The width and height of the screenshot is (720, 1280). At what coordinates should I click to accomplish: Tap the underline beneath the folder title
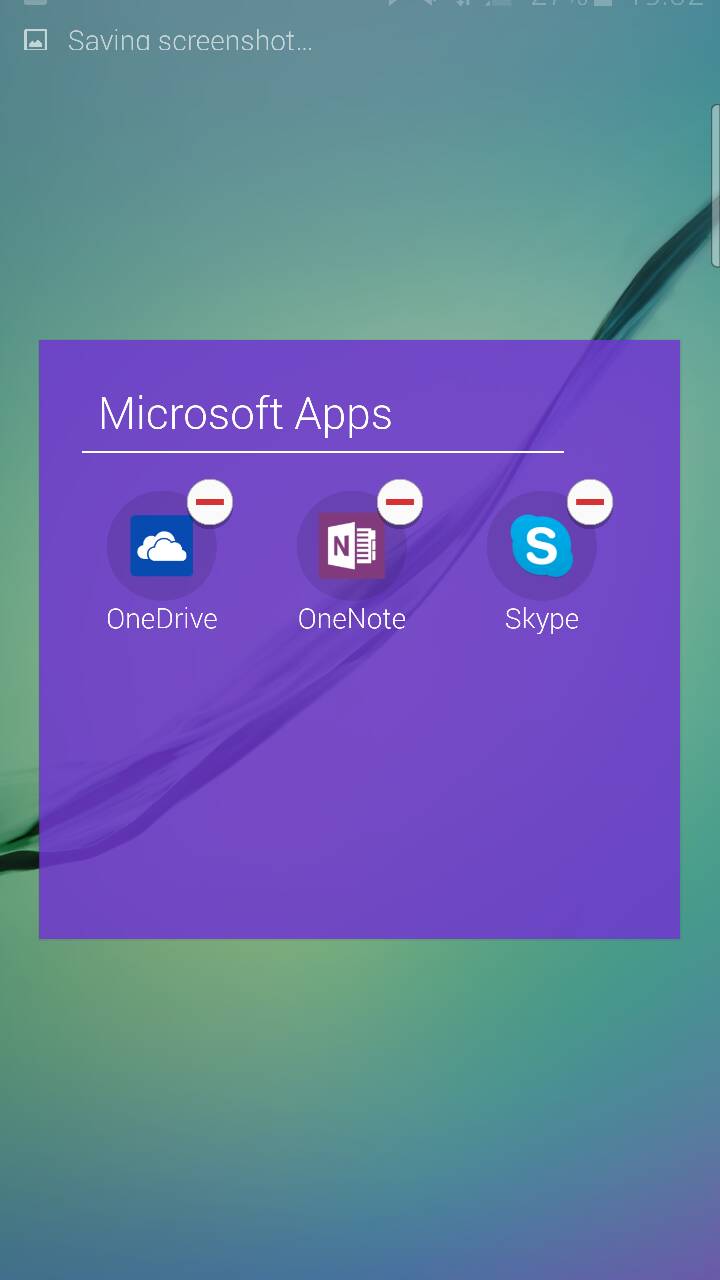322,452
